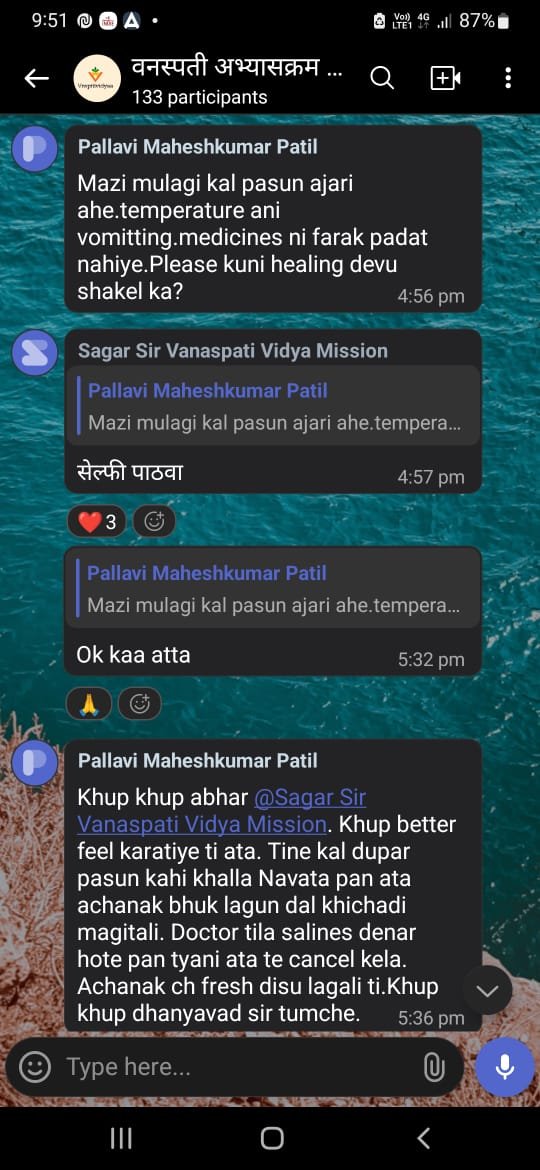Tap the quoted message above 'सेल्फी पाठवा'
Image resolution: width=540 pixels, height=1170 pixels.
tap(274, 406)
